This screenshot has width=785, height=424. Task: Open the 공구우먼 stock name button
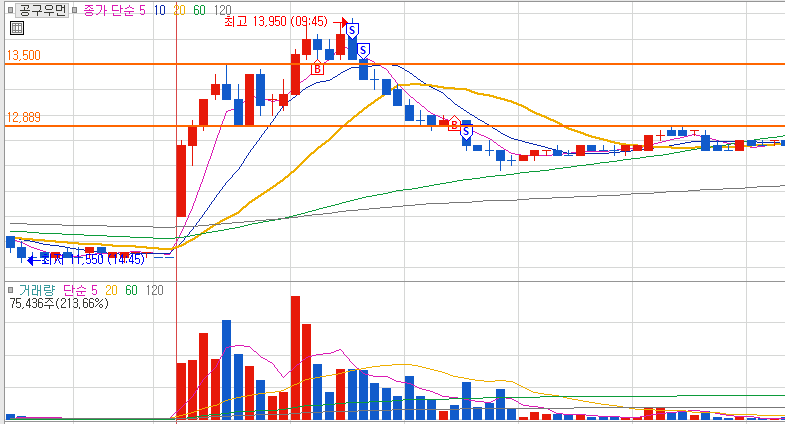42,10
